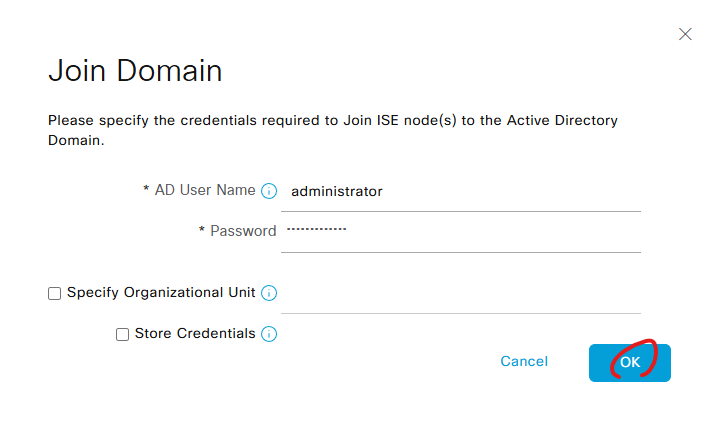Tick the Store Credentials checkbox
The height and width of the screenshot is (430, 715).
click(x=122, y=334)
